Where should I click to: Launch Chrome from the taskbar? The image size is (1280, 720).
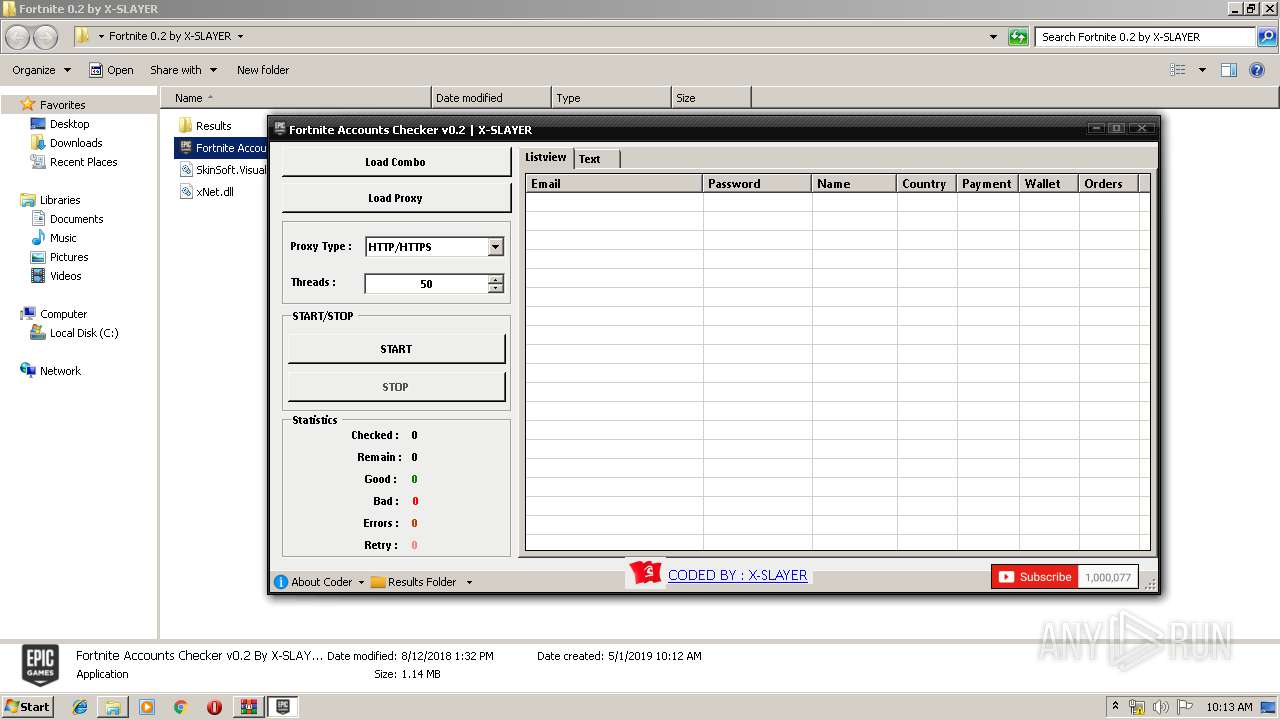point(180,707)
